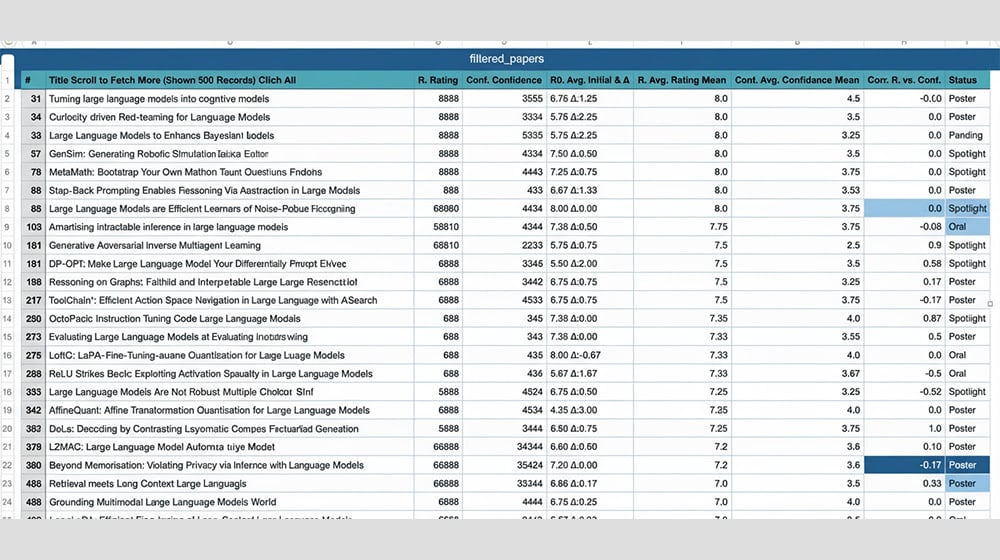The image size is (1000, 560).
Task: Click the R. Rating column header
Action: pyautogui.click(x=437, y=80)
